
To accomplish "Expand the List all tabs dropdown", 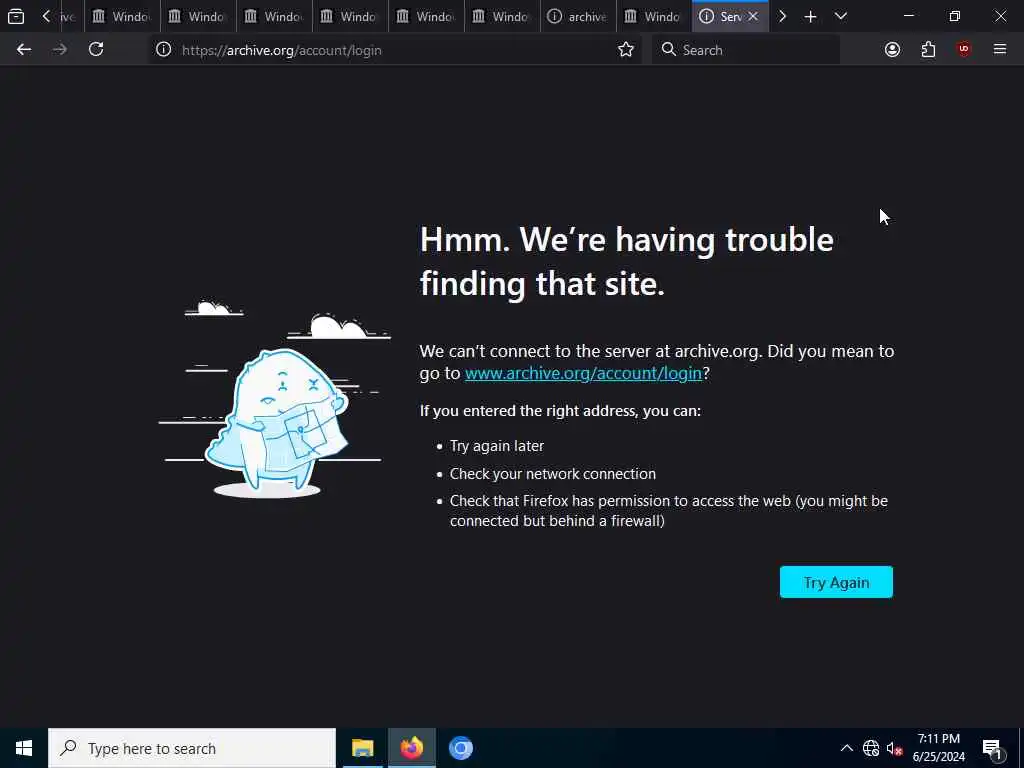I will [841, 16].
